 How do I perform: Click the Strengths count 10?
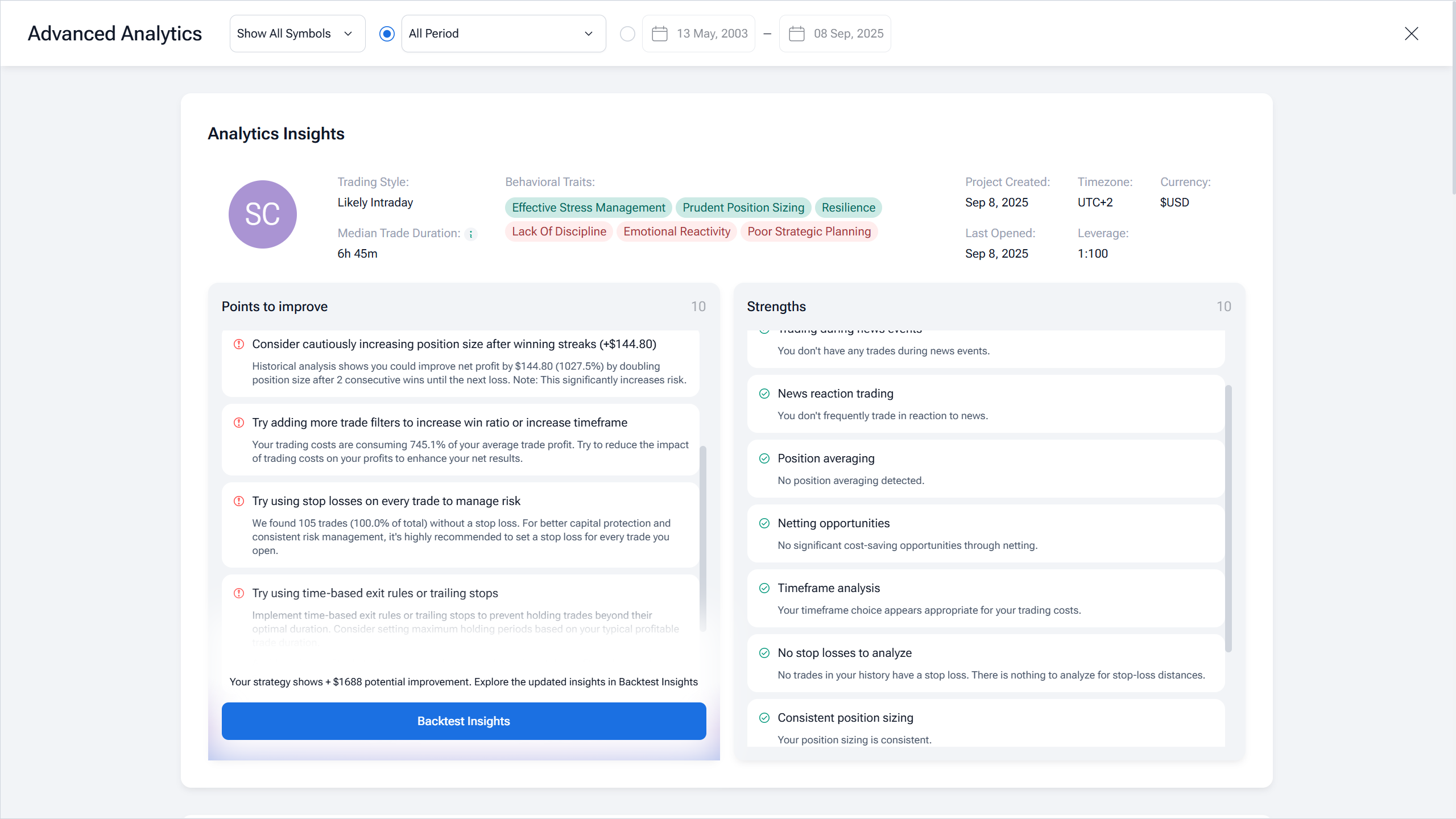(1224, 307)
